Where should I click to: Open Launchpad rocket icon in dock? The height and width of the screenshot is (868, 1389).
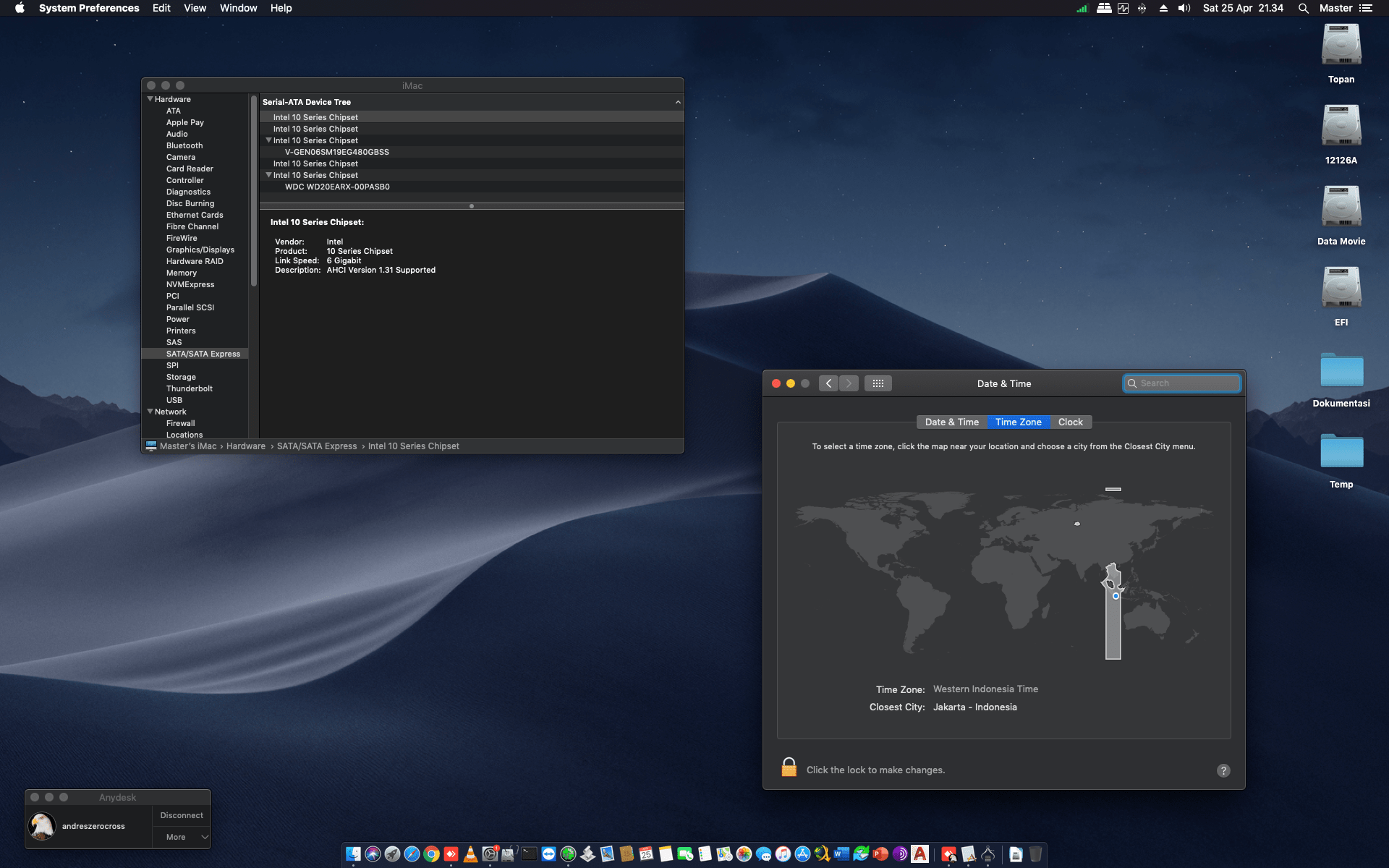click(392, 854)
